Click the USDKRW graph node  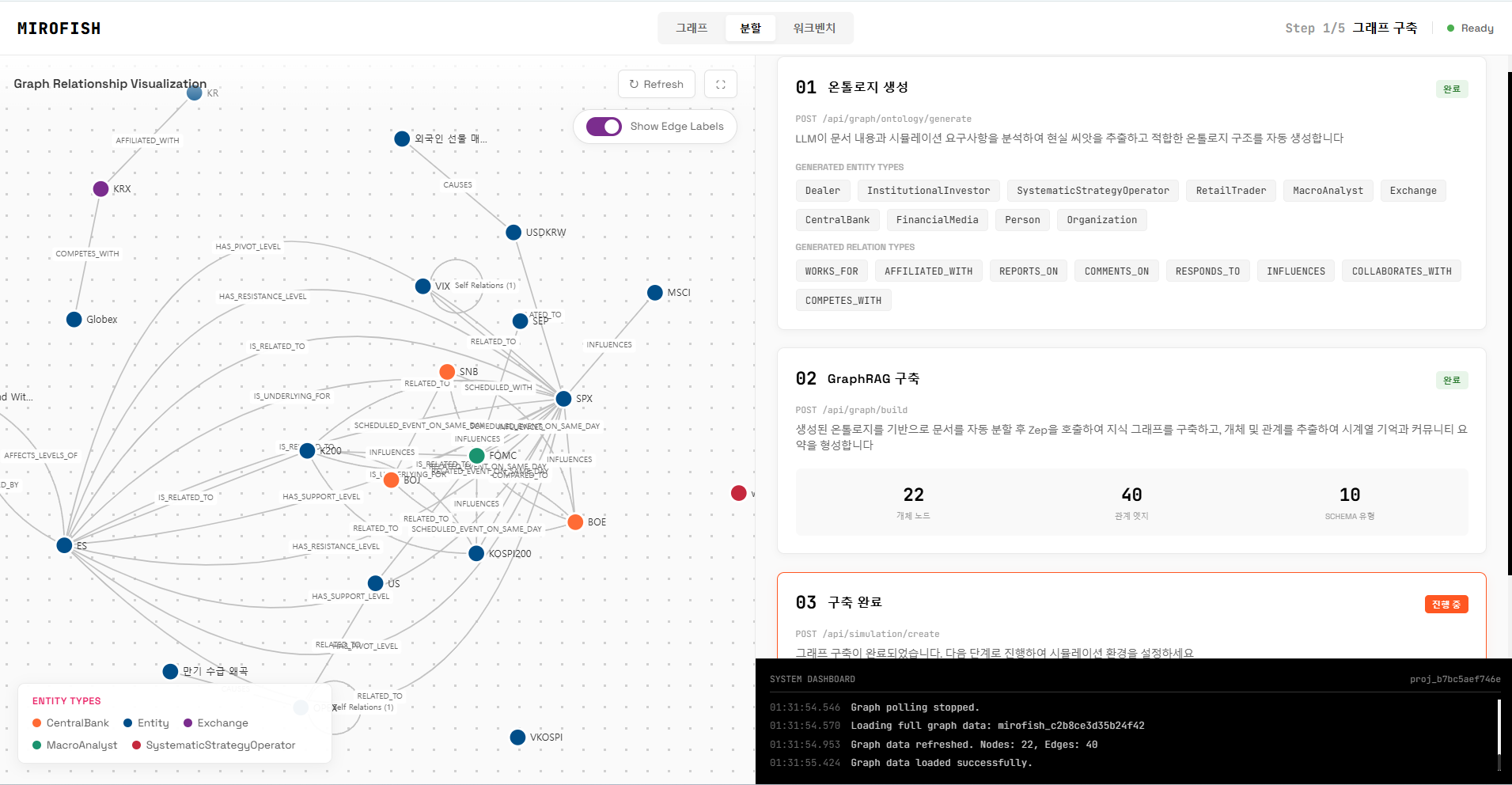[513, 233]
